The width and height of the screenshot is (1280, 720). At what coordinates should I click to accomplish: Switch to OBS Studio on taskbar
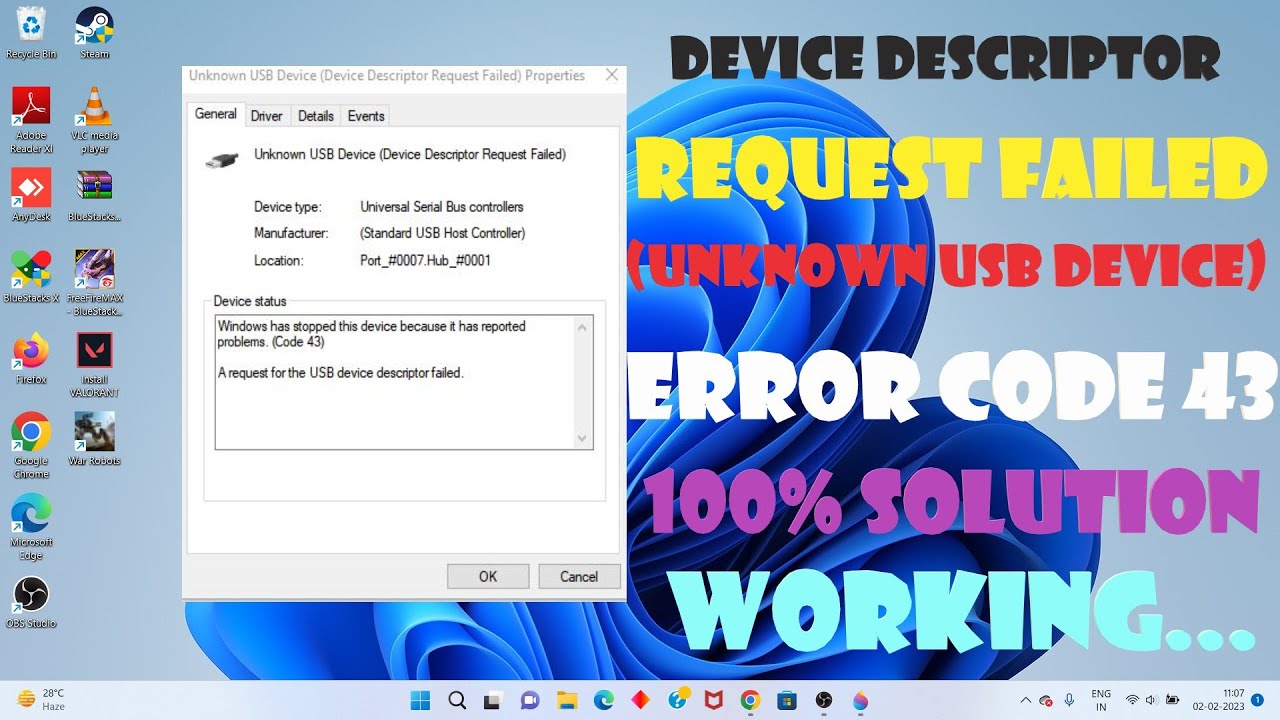(x=824, y=701)
